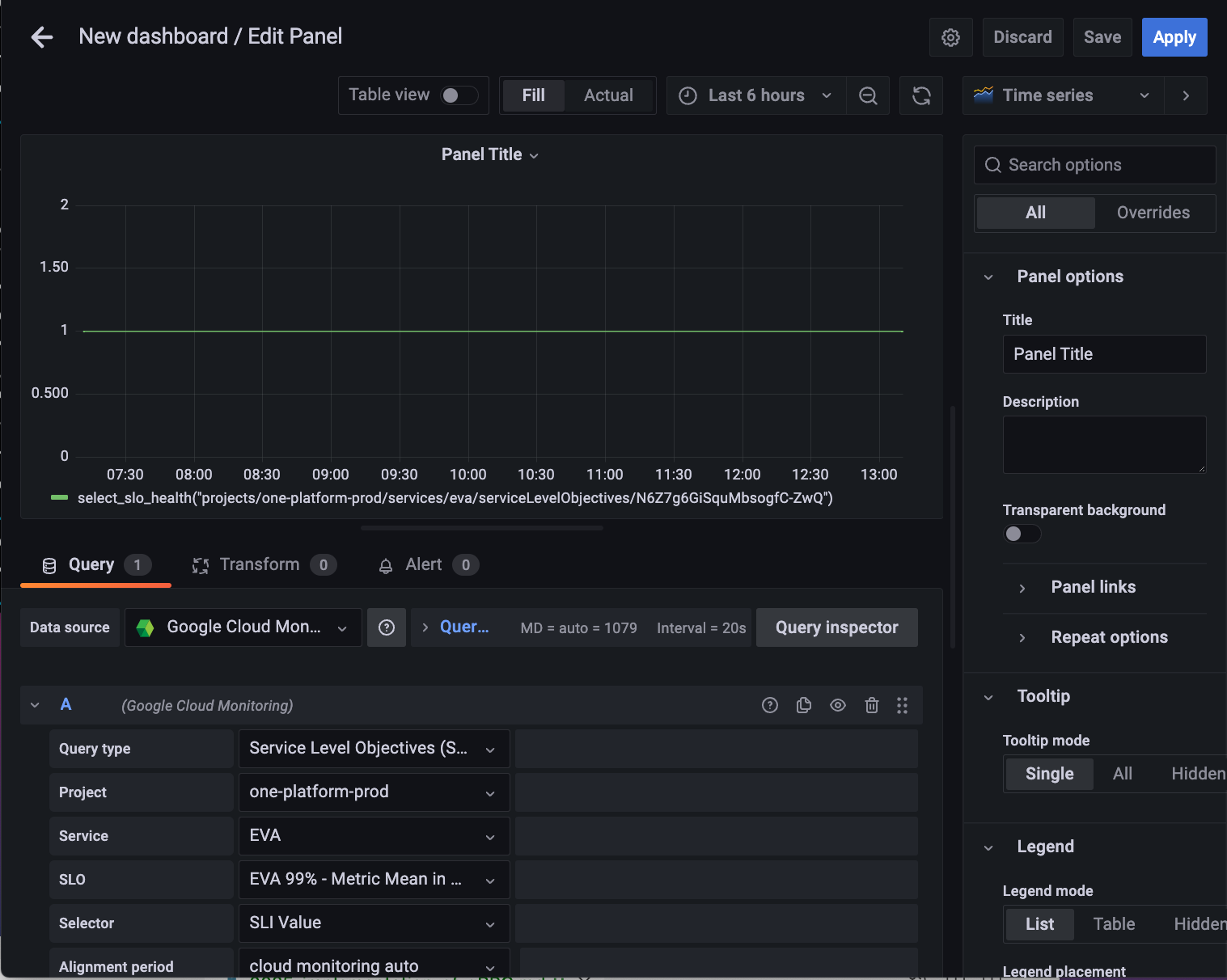Collapse Panel options section
1227x980 pixels.
point(1070,277)
